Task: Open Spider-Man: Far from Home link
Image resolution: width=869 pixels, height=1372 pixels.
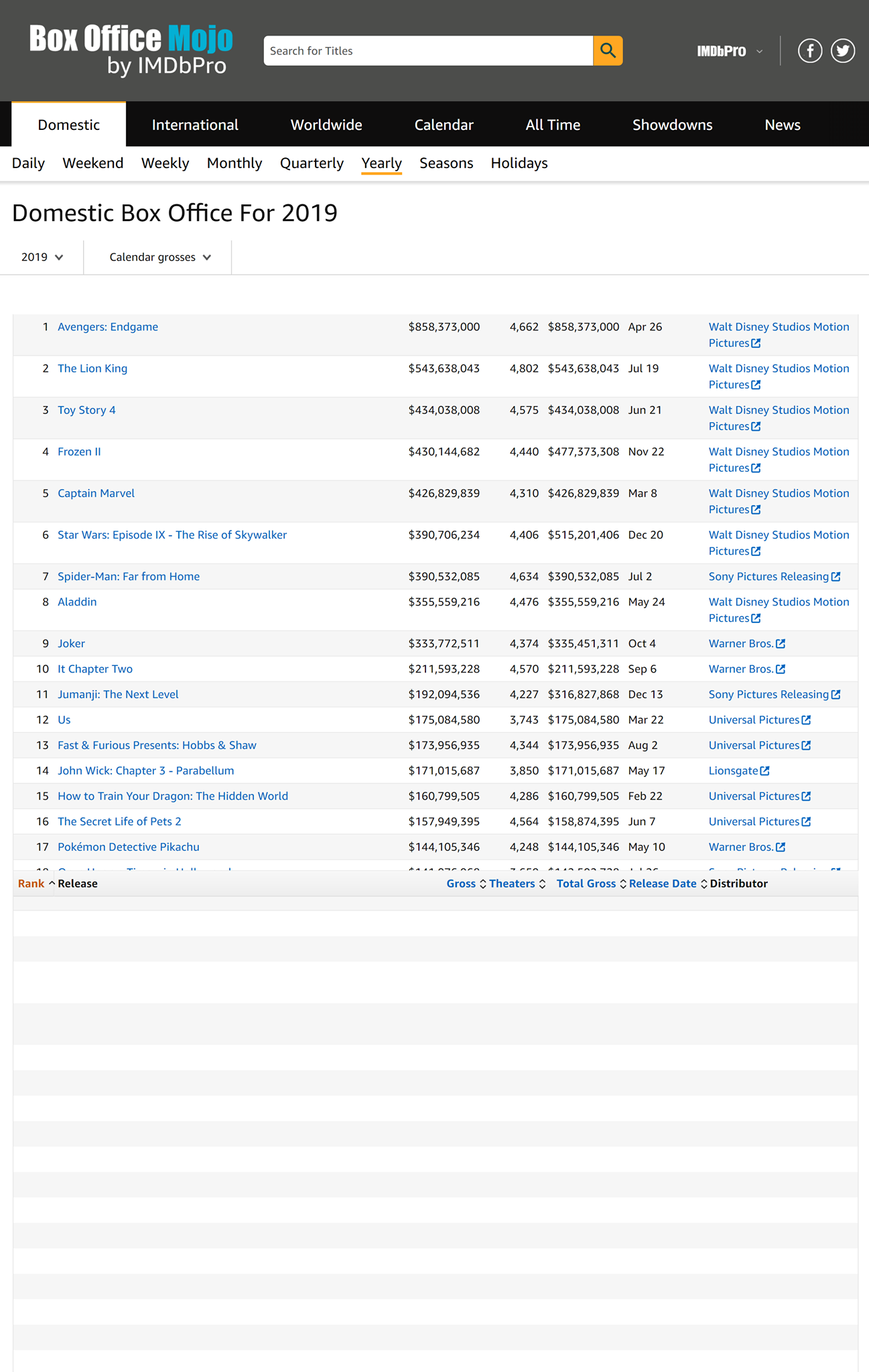Action: [x=129, y=576]
